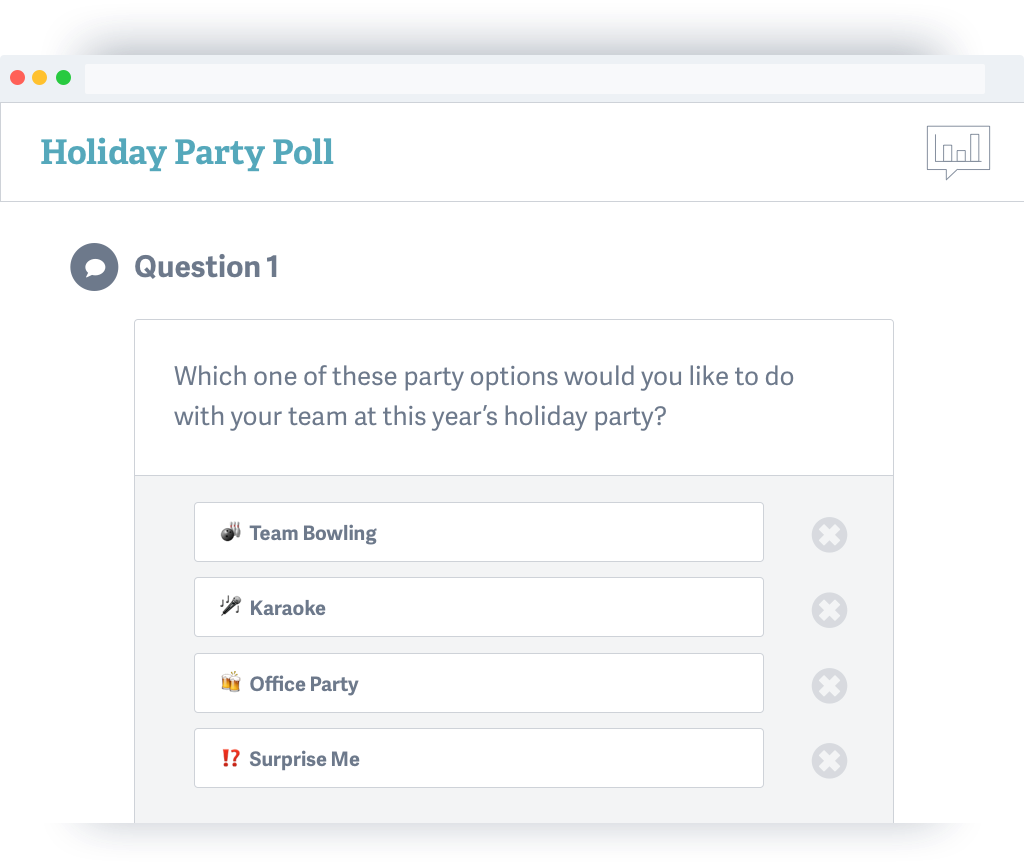Click the red exclamation question emoji

coord(230,759)
